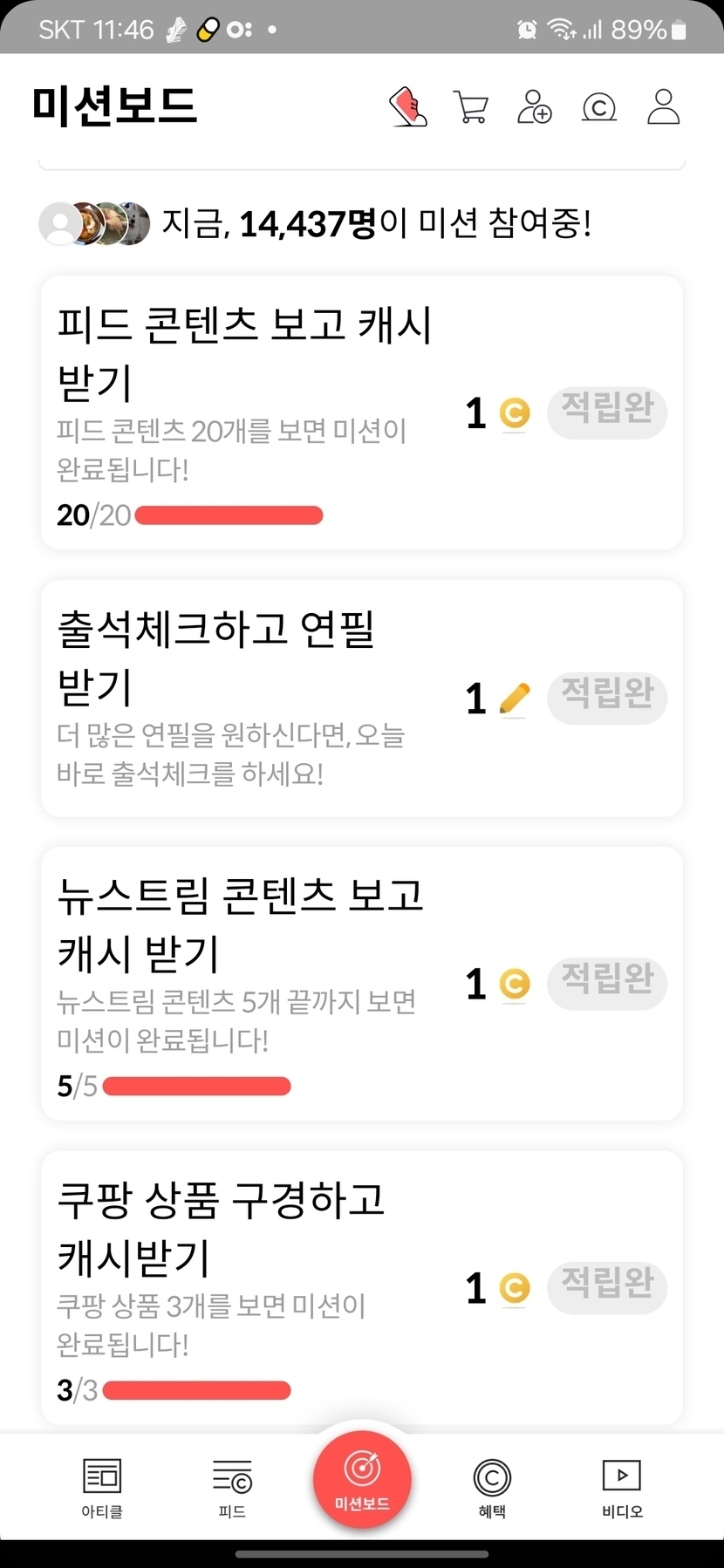Go to the 혜택 tab
The width and height of the screenshot is (724, 1568).
pyautogui.click(x=492, y=1488)
